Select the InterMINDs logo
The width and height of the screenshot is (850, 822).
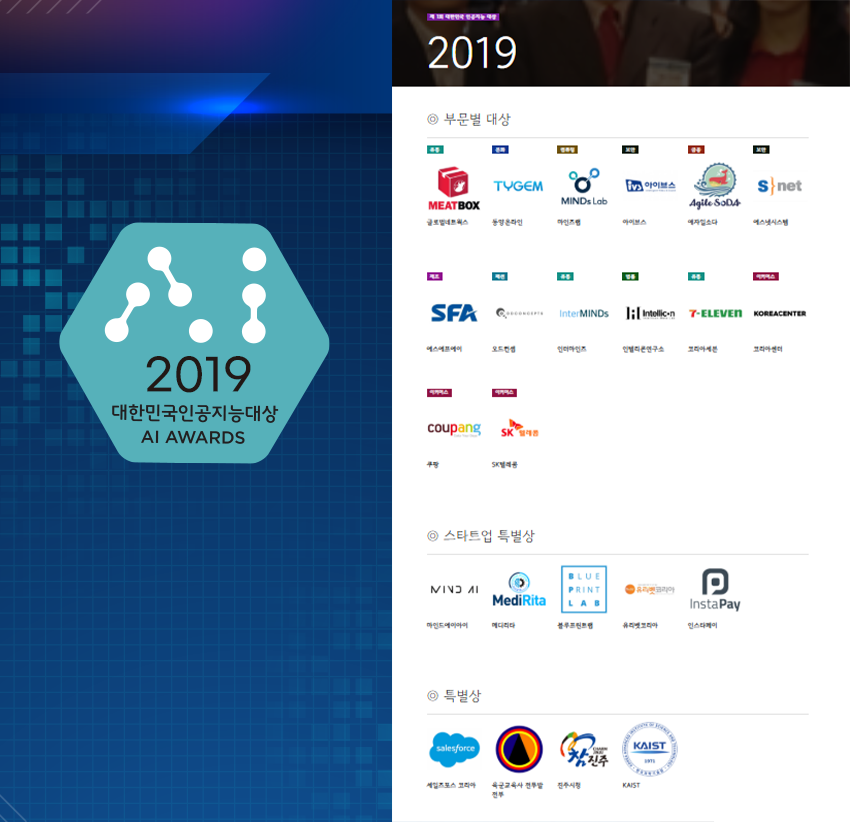tap(583, 313)
